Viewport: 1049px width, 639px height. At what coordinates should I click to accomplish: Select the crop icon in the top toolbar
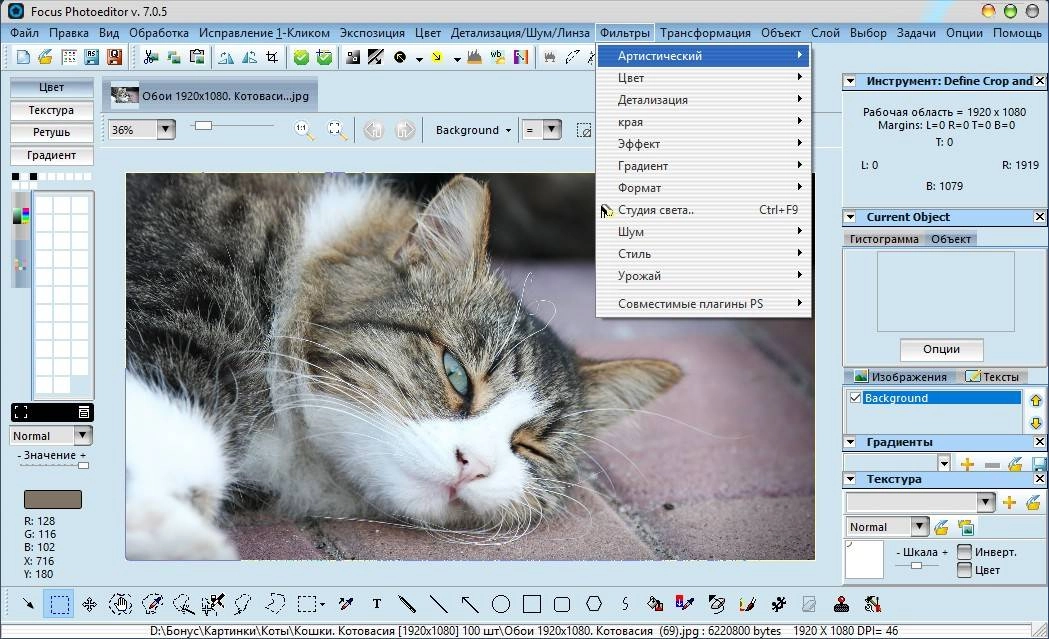pyautogui.click(x=272, y=58)
